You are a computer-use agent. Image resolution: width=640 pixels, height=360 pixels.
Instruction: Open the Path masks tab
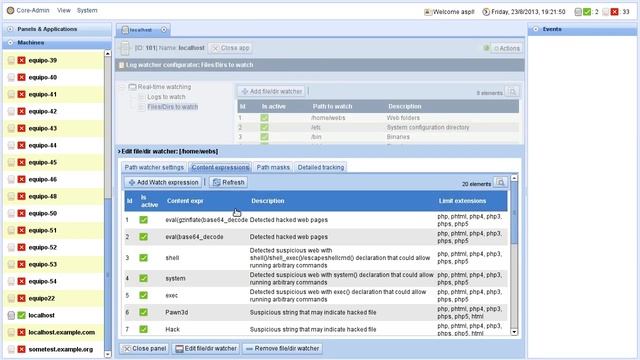point(273,167)
